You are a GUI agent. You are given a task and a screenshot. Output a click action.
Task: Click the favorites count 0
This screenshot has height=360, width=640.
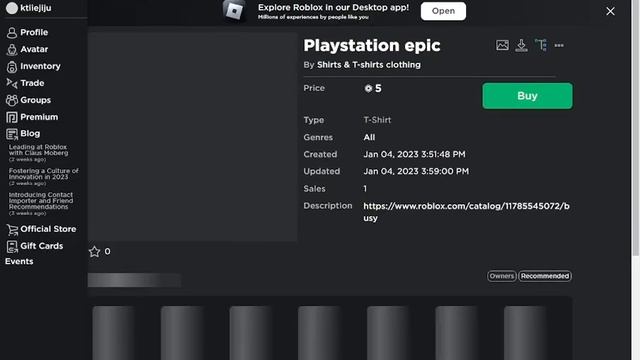107,251
